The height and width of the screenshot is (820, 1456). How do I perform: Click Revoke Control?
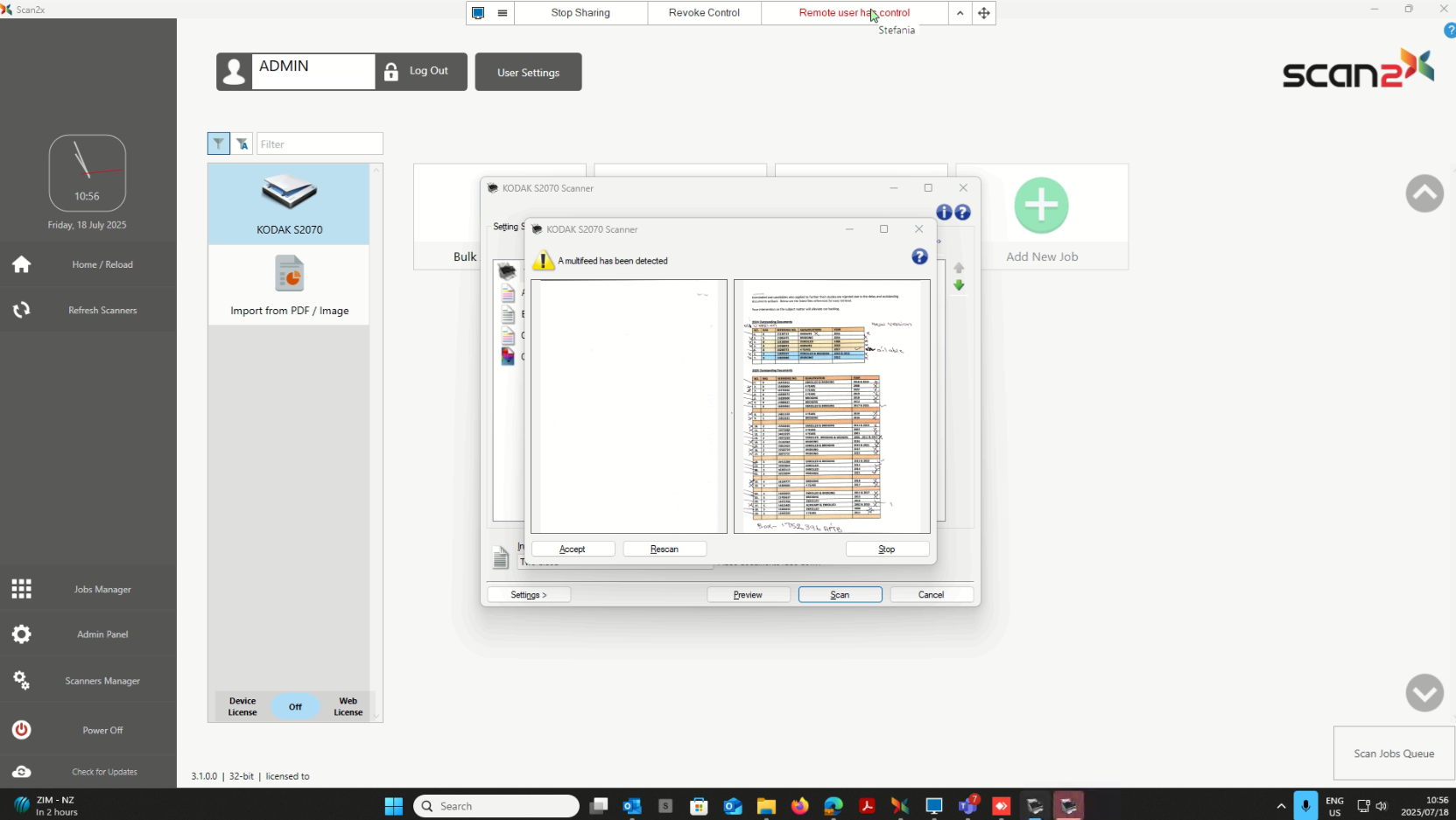704,13
